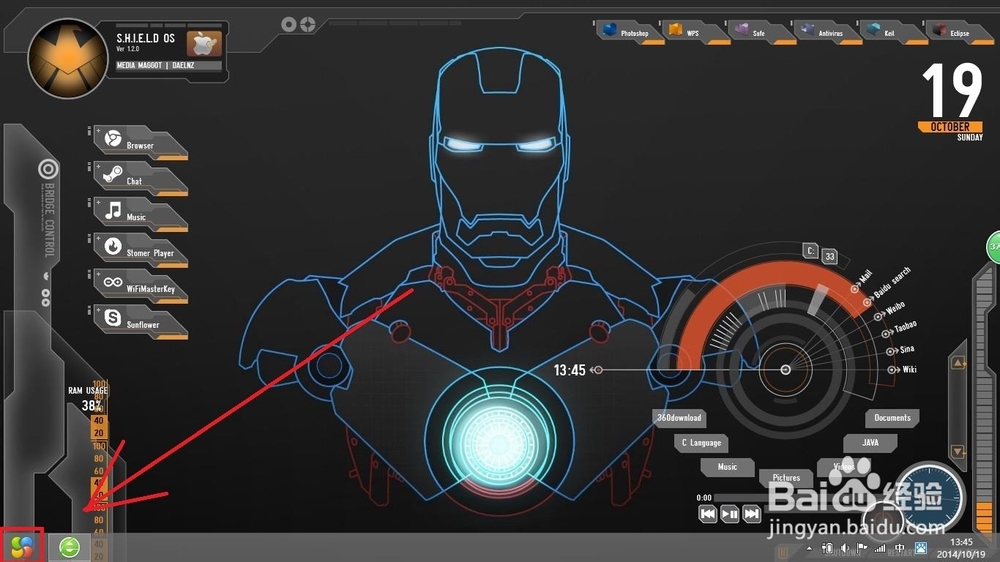
Task: Open the green 360 browser taskbar icon
Action: point(70,547)
